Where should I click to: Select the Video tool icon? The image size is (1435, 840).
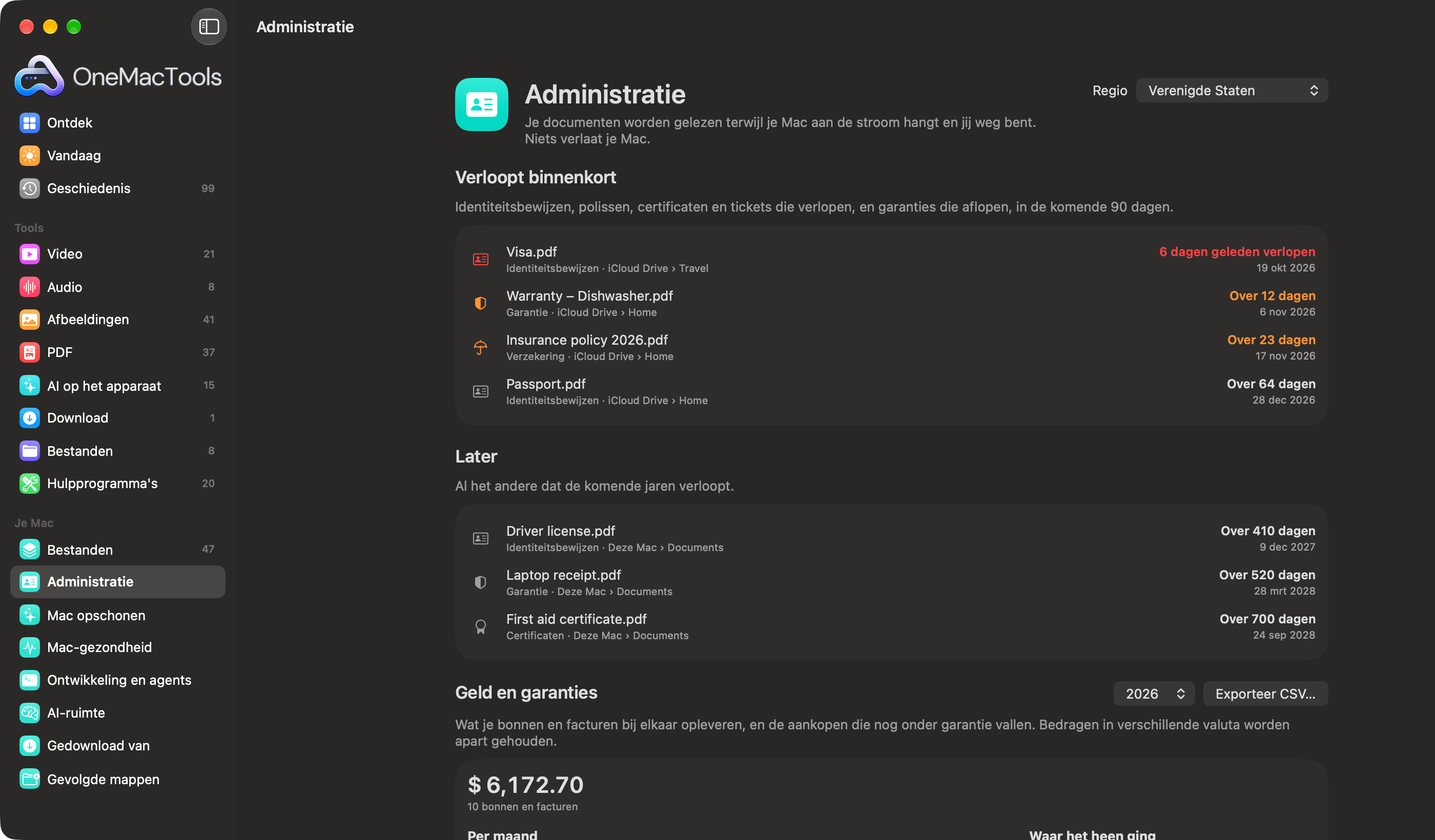coord(30,254)
